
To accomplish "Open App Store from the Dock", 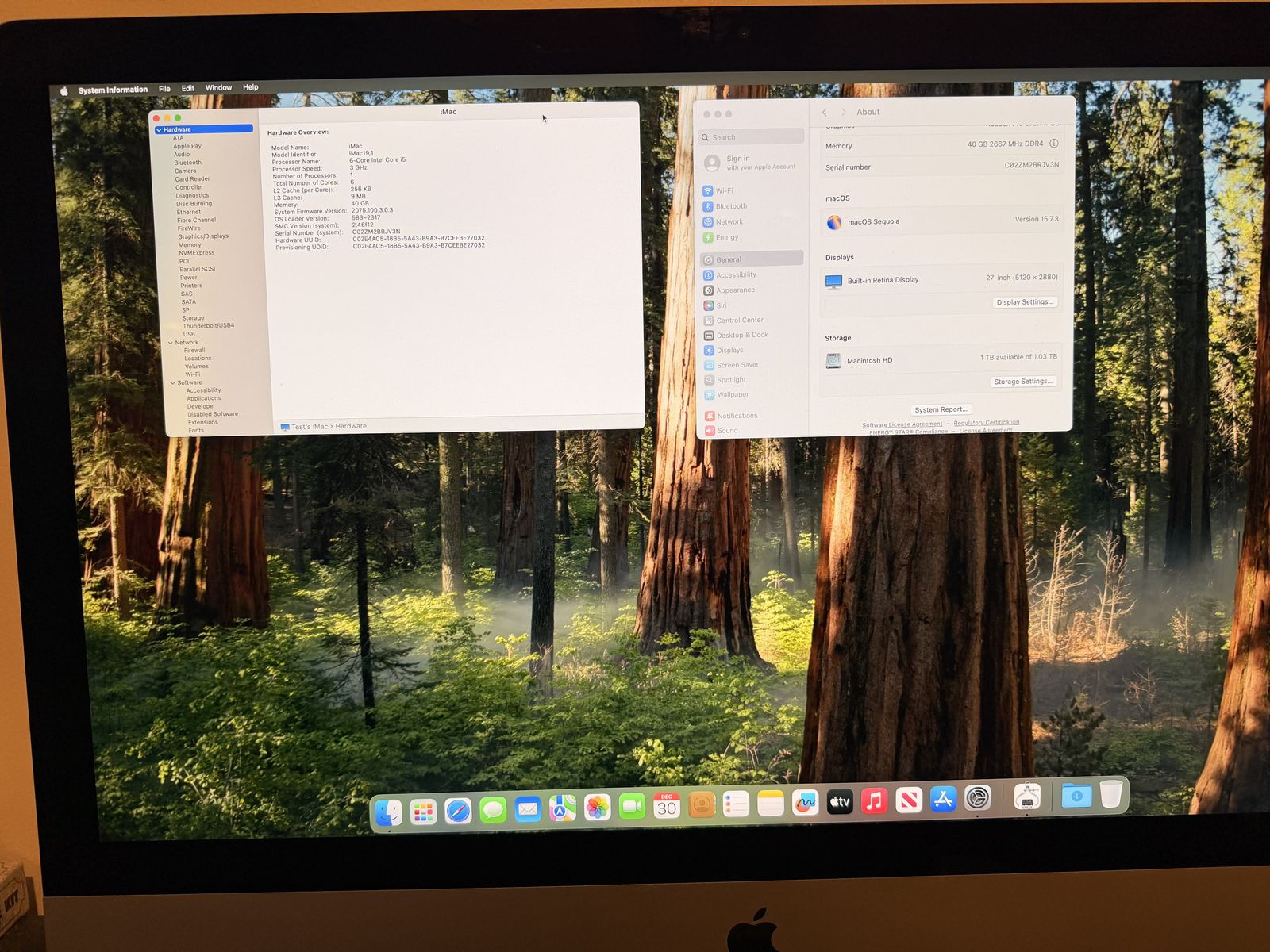I will pyautogui.click(x=943, y=800).
